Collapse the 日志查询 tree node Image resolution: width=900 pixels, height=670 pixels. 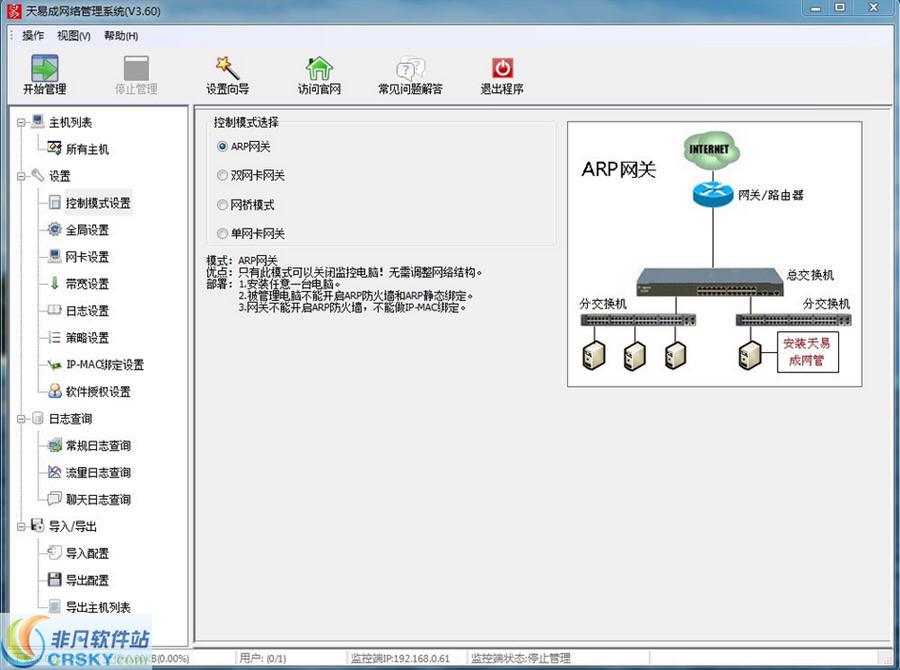pyautogui.click(x=21, y=419)
